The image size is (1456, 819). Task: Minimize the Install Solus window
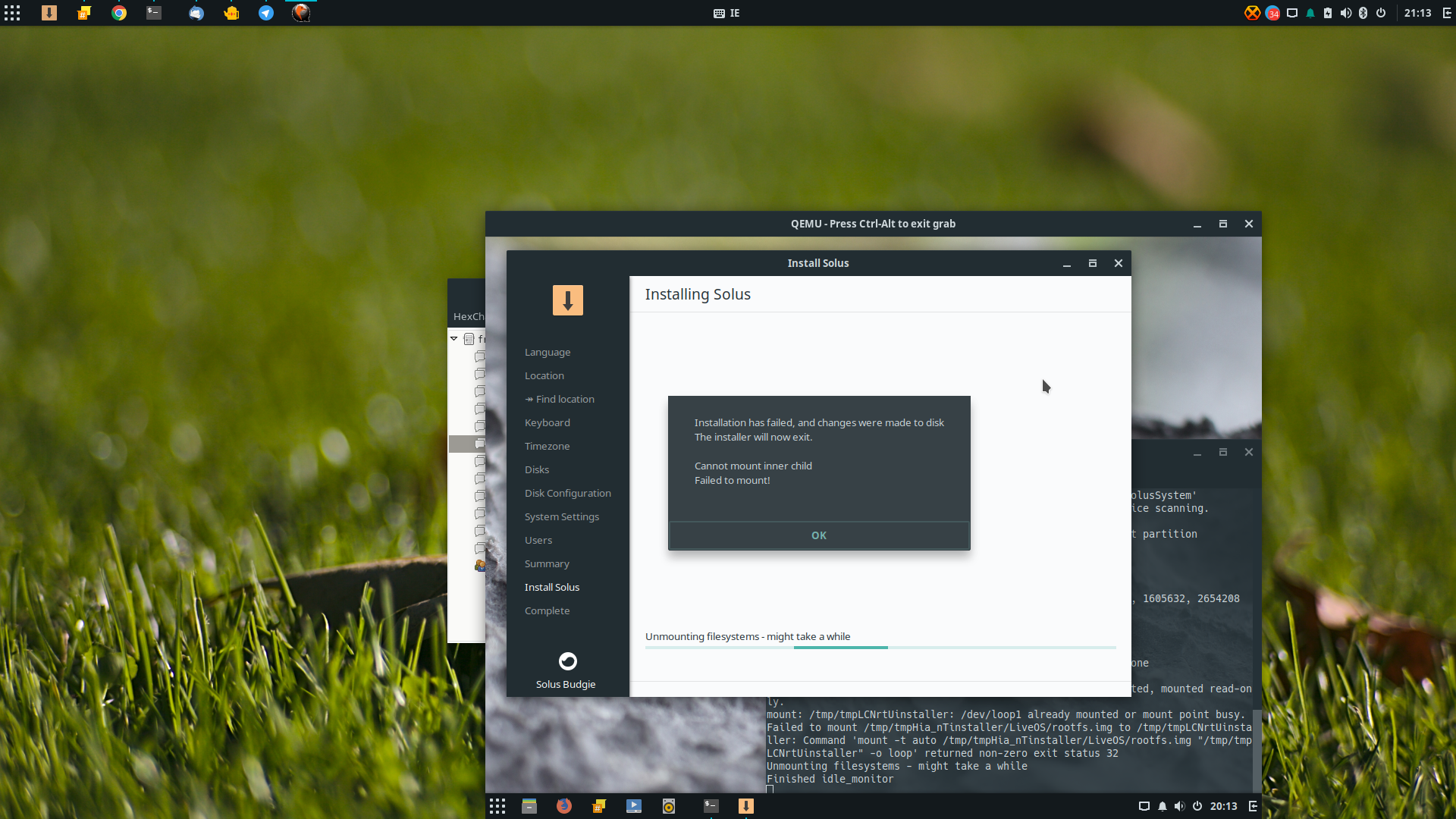tap(1067, 264)
